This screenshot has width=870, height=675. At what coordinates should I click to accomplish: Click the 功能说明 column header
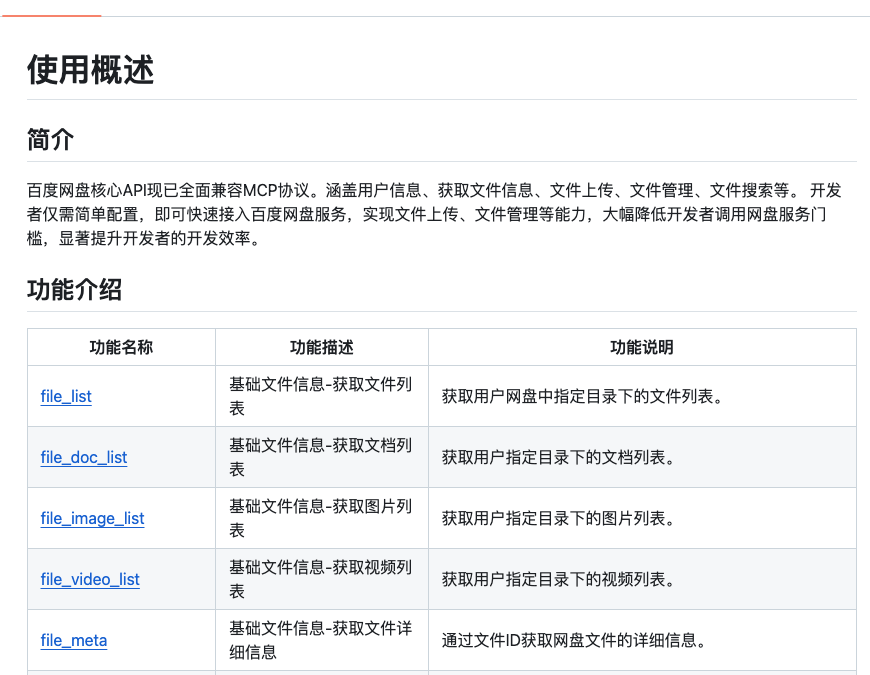(642, 347)
